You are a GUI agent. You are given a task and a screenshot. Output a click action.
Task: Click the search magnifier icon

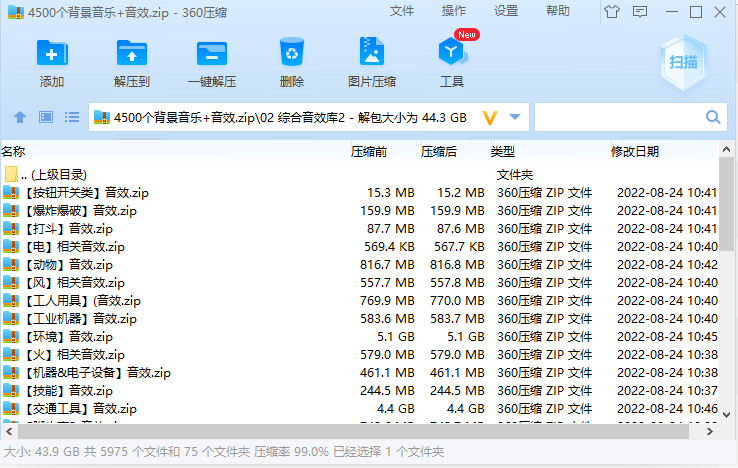point(713,118)
